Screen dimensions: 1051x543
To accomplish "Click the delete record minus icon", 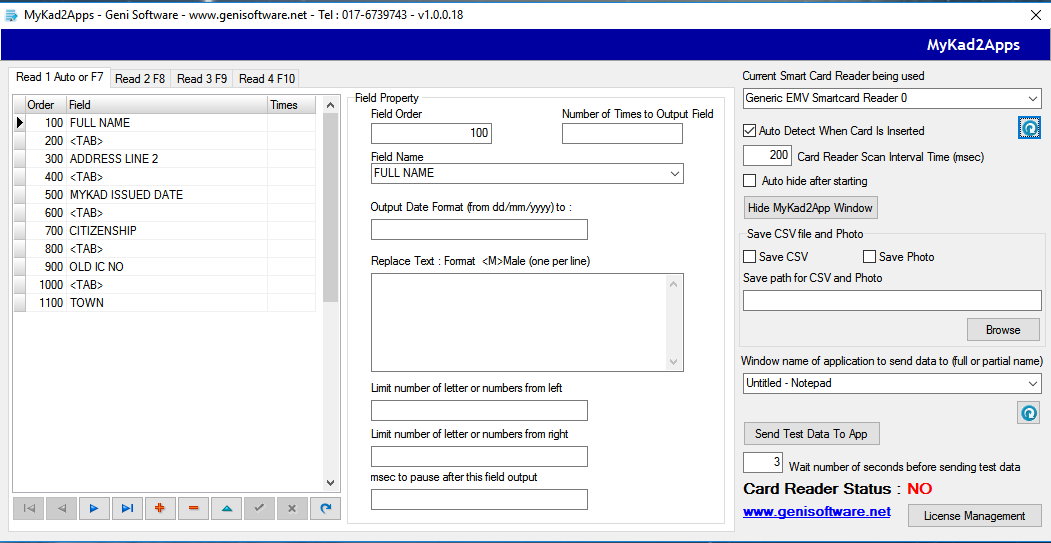I will coord(193,508).
